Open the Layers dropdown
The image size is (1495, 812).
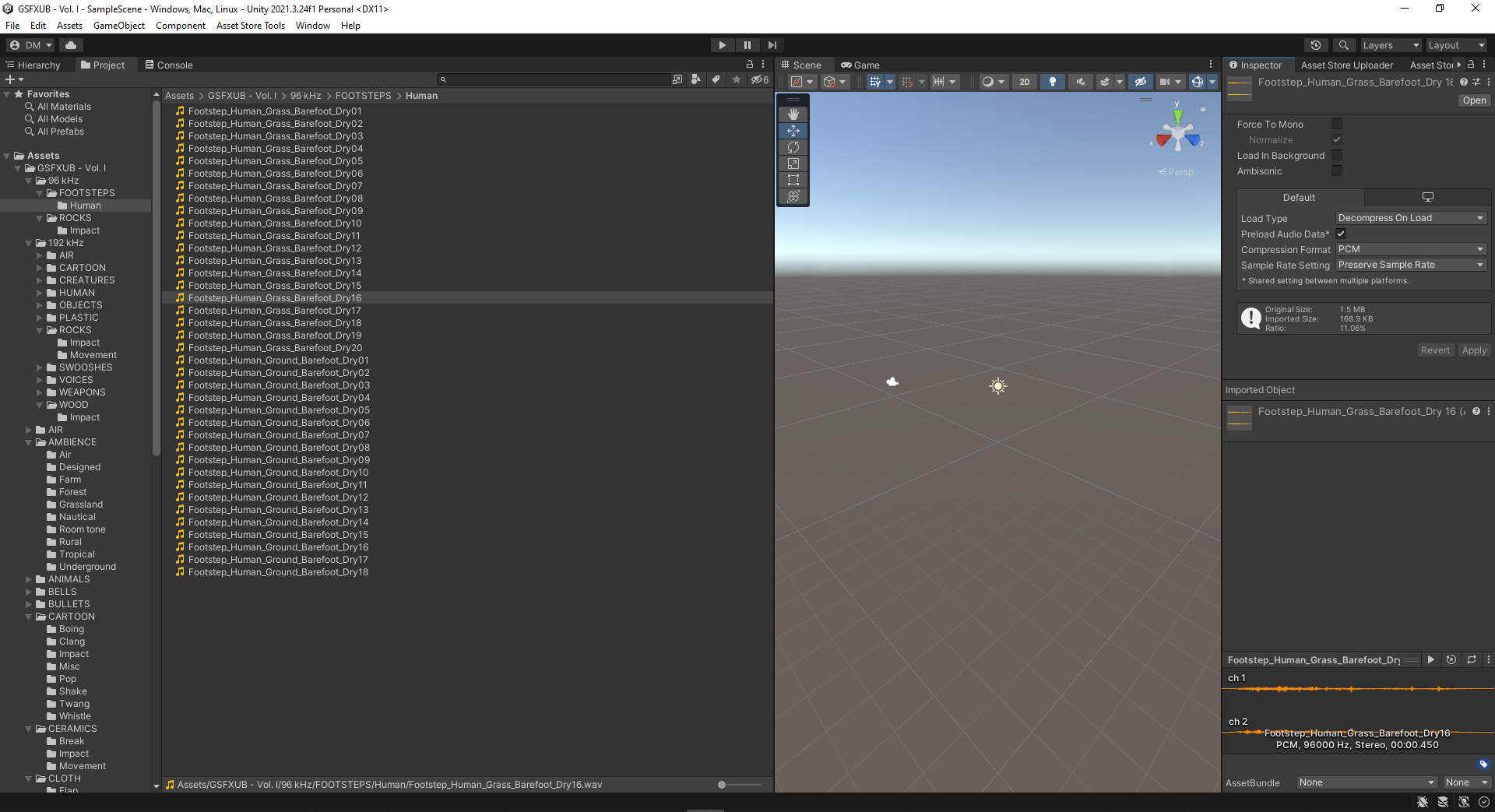1391,45
